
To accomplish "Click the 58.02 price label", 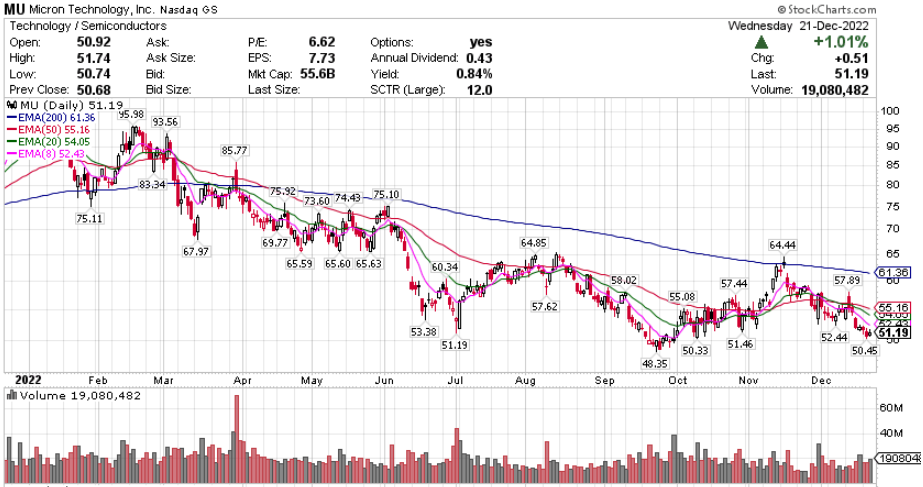I will 623,280.
